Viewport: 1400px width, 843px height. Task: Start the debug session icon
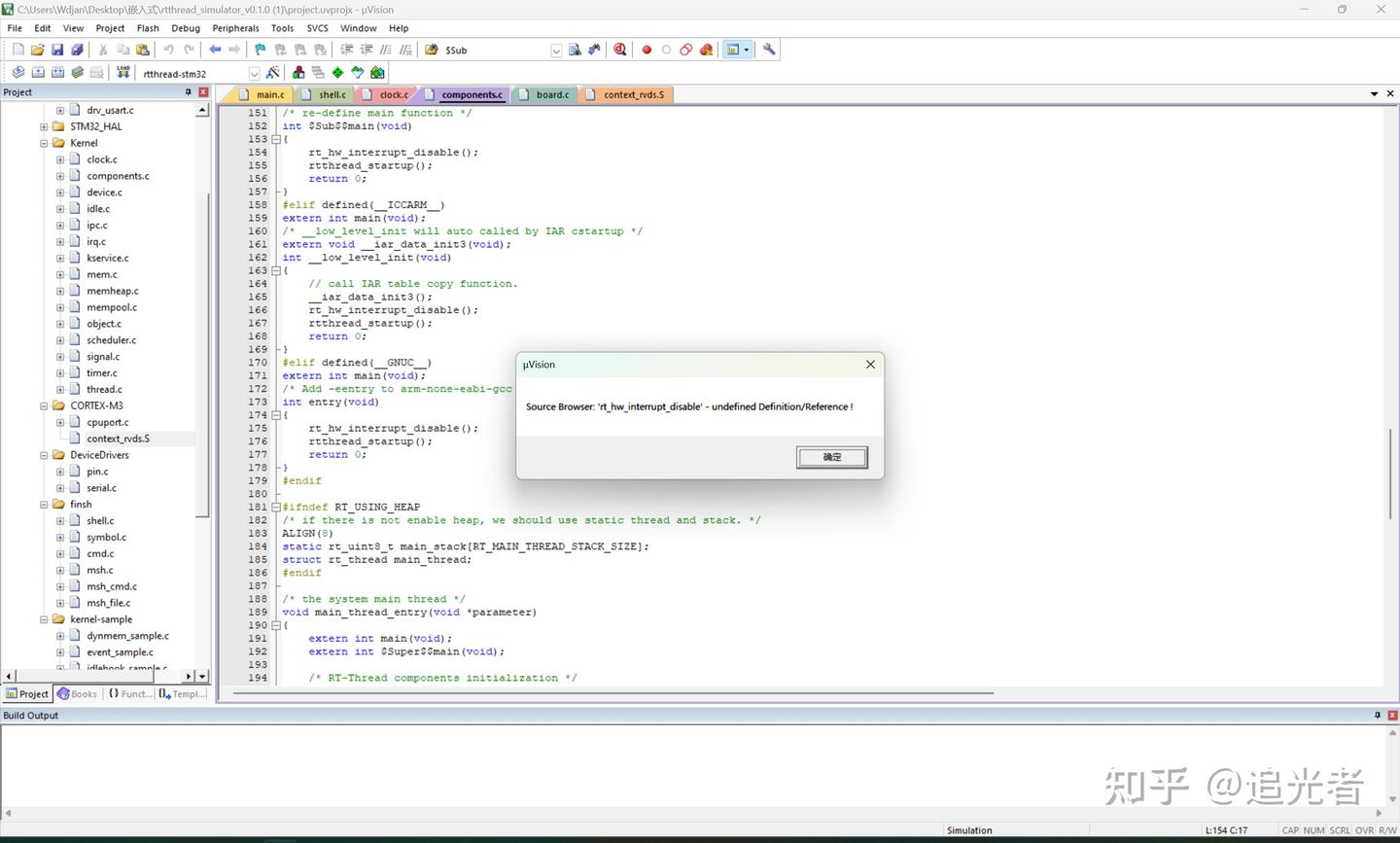[619, 50]
